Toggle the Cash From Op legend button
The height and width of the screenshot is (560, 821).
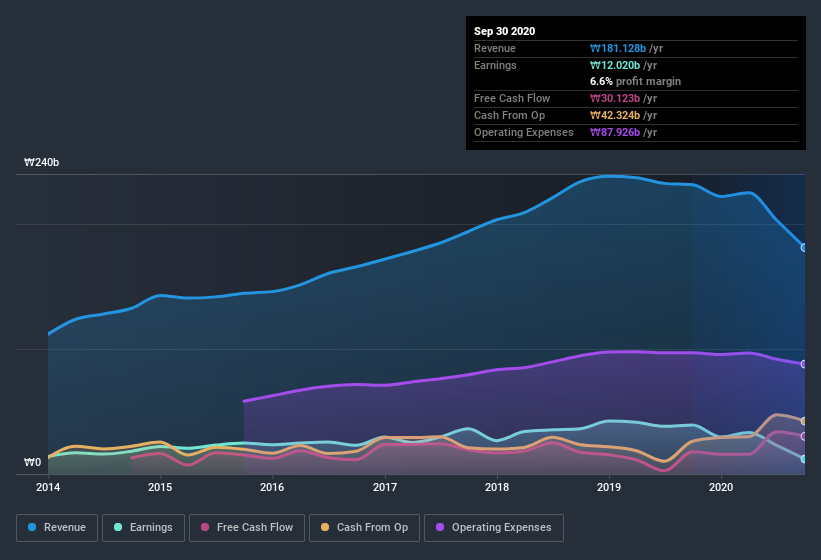pyautogui.click(x=364, y=528)
